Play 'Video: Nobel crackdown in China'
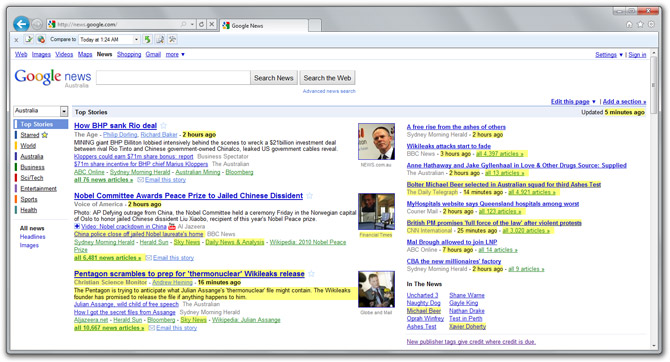The image size is (670, 362). (x=123, y=227)
